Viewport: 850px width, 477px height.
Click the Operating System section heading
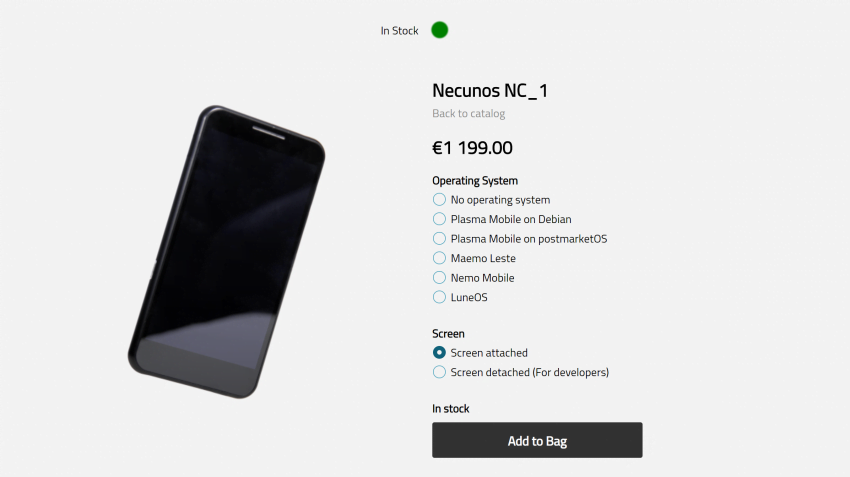coord(475,181)
